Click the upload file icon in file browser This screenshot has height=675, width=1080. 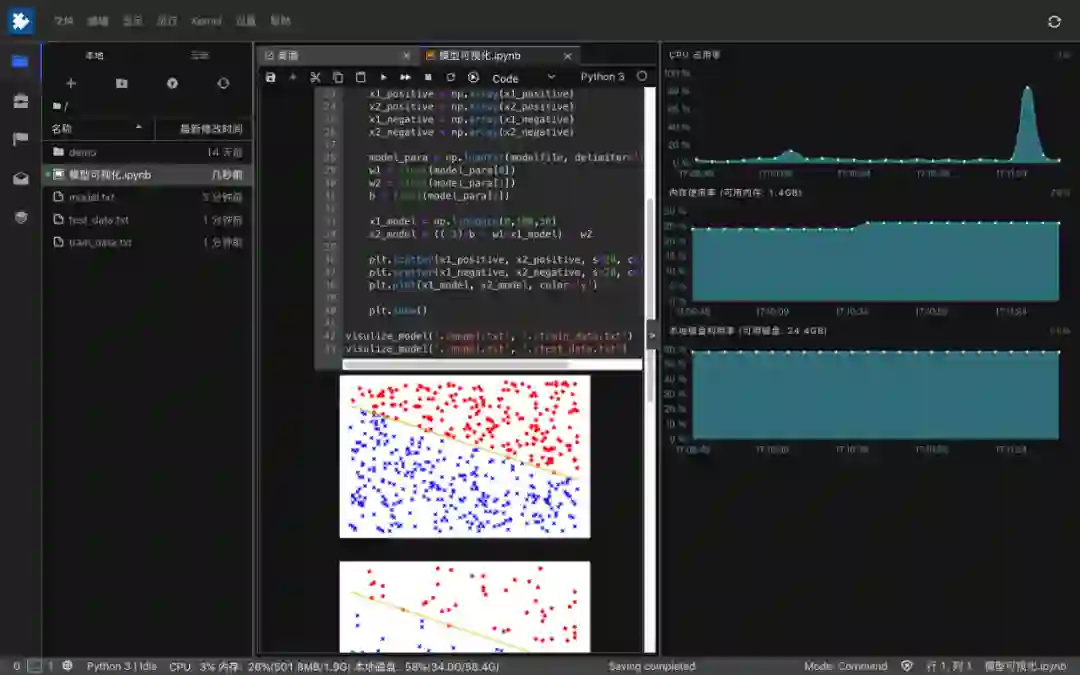(x=172, y=83)
